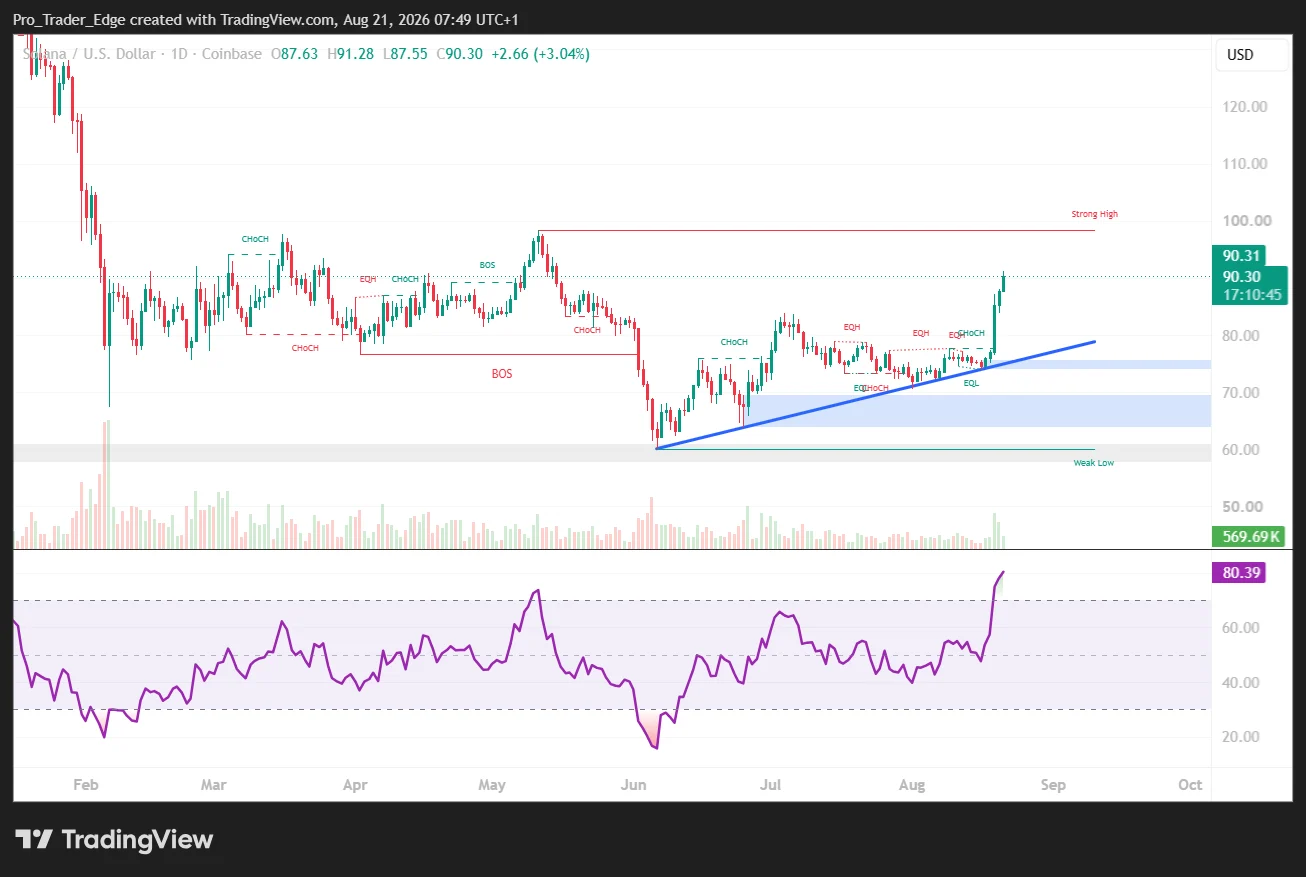Click the 90.31 green price tag
This screenshot has height=877, width=1306.
click(1240, 255)
